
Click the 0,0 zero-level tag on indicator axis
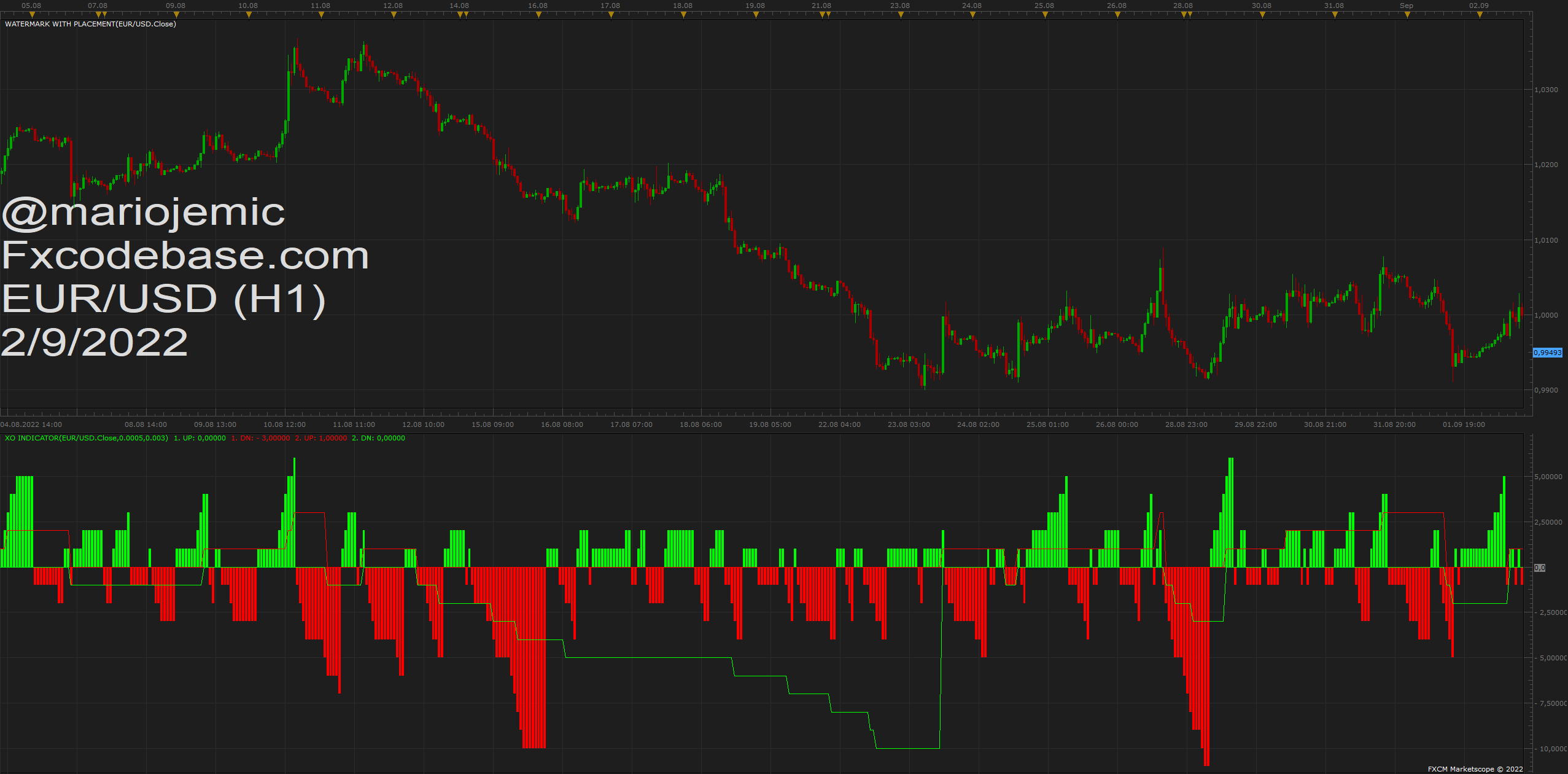(1540, 568)
